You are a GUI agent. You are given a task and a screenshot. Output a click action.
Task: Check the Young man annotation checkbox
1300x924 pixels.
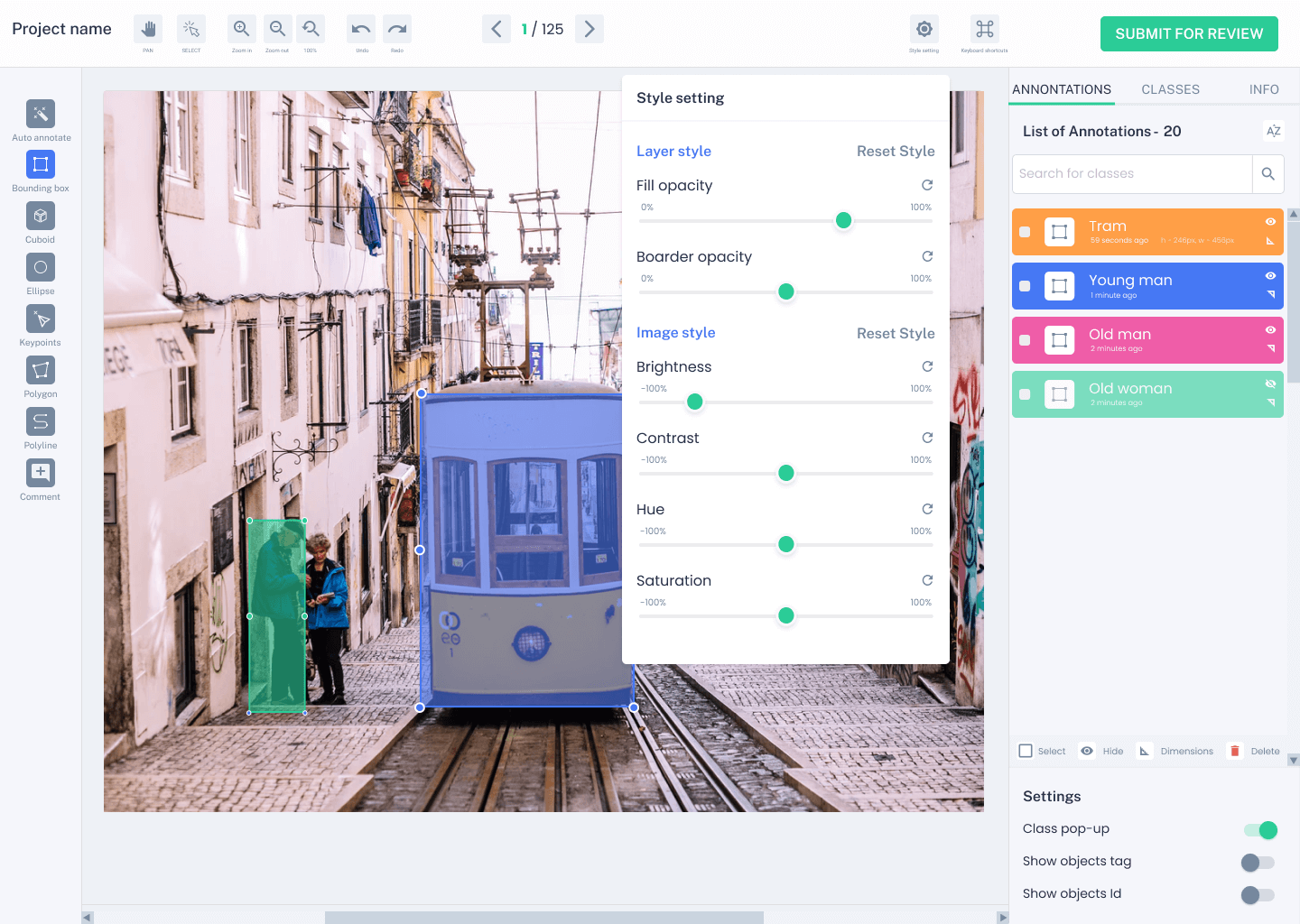[x=1025, y=286]
